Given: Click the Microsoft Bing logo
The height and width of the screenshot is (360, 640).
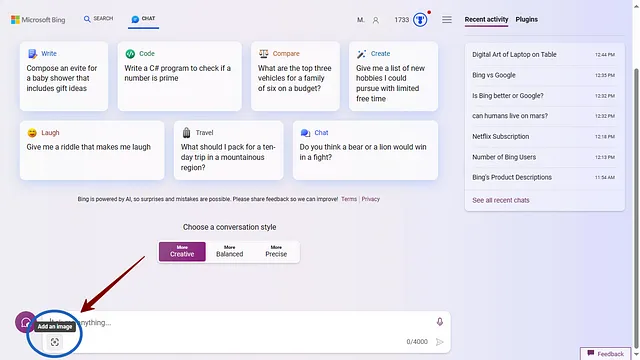Looking at the screenshot, I should pos(38,20).
